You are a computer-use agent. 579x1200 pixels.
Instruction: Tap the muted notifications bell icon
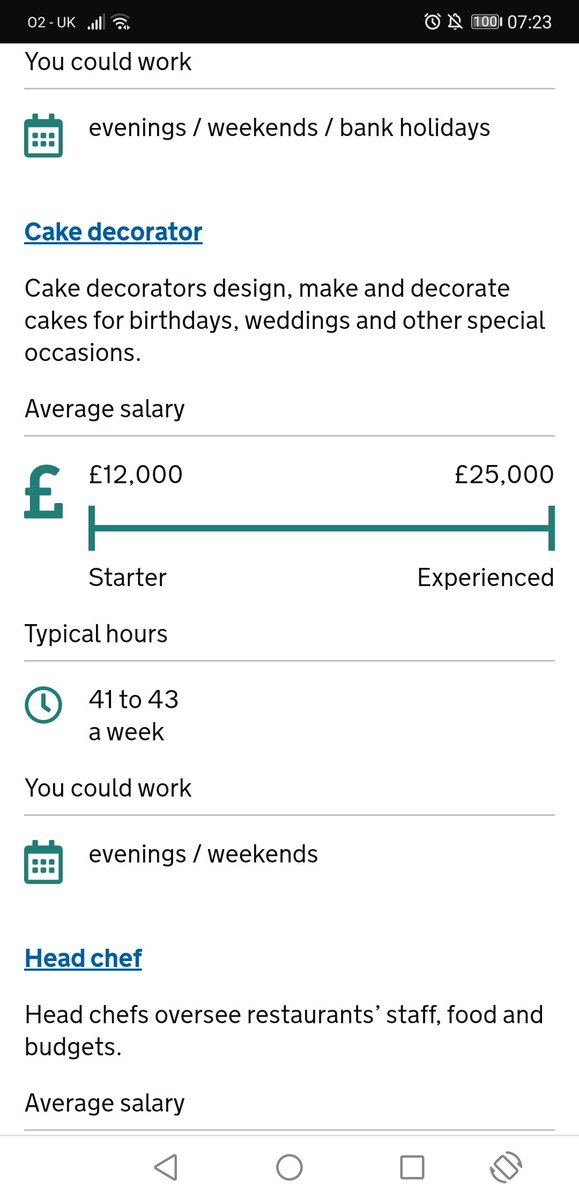coord(456,21)
